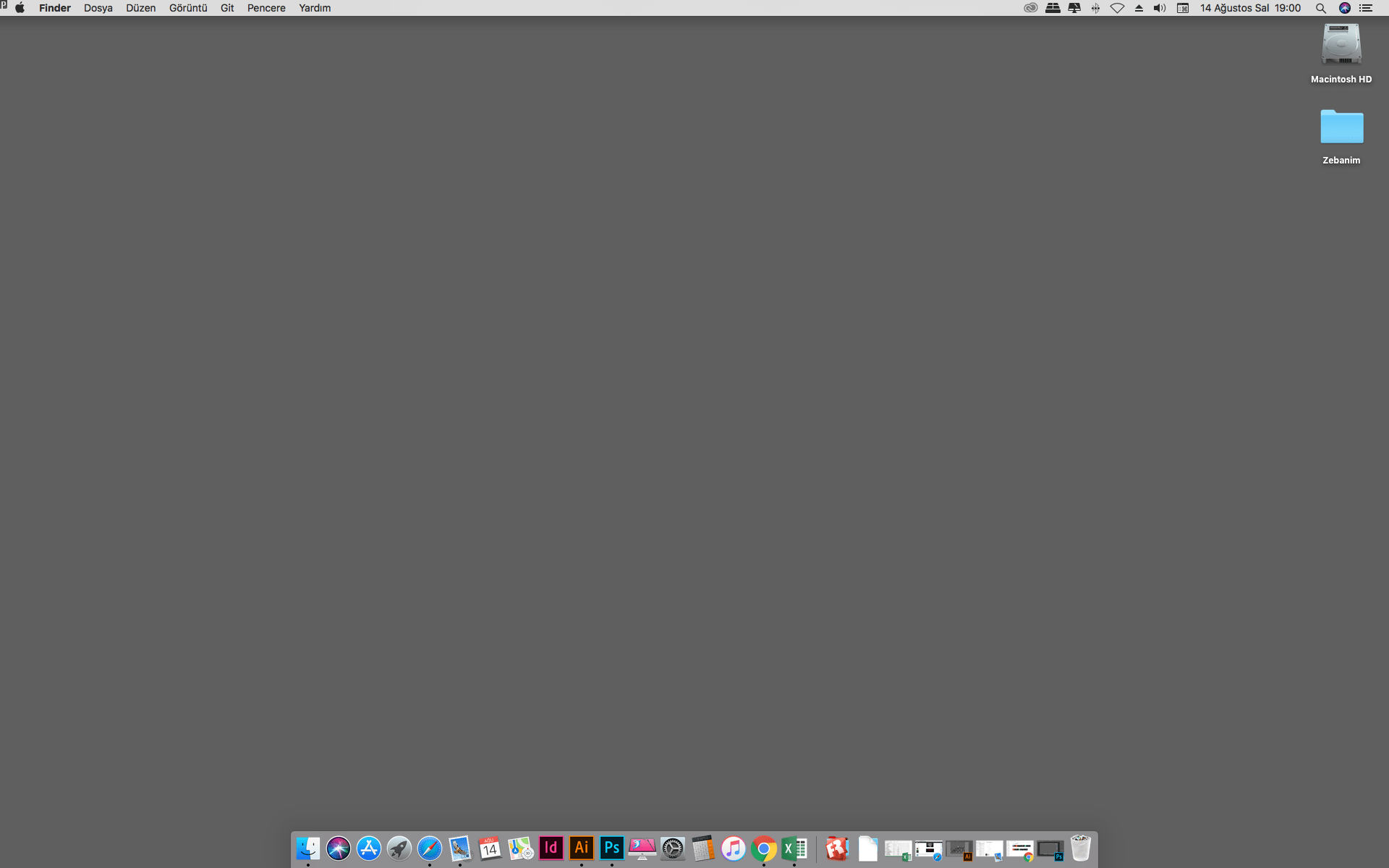Open the Görüntü menu
This screenshot has height=868, width=1389.
(x=188, y=8)
